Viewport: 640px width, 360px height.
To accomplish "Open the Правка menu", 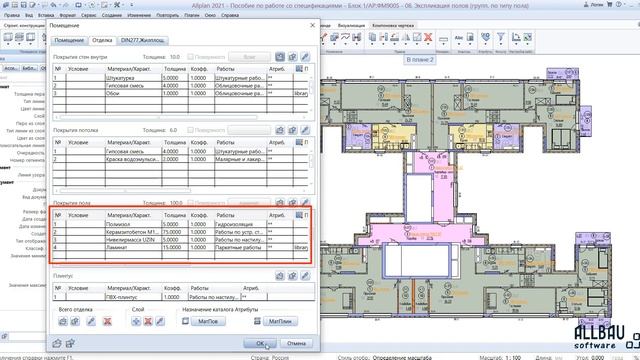I will pyautogui.click(x=12, y=15).
